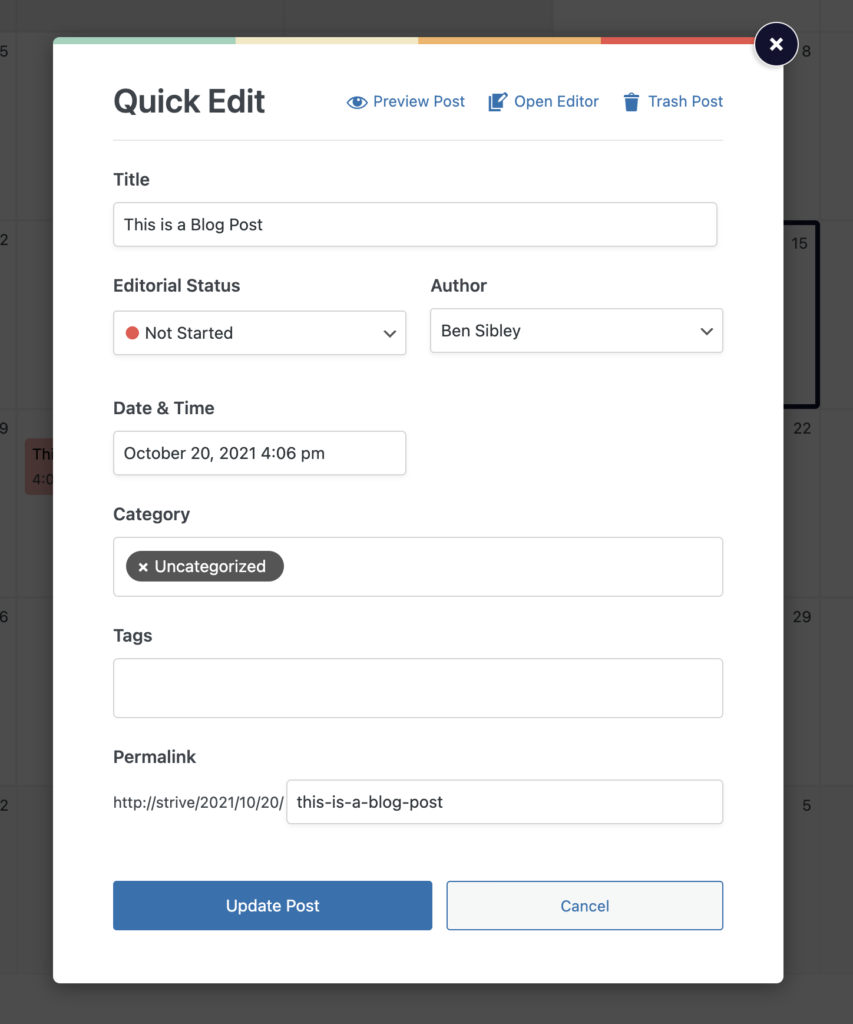Click inside the Tags field
This screenshot has height=1024, width=853.
pyautogui.click(x=418, y=688)
